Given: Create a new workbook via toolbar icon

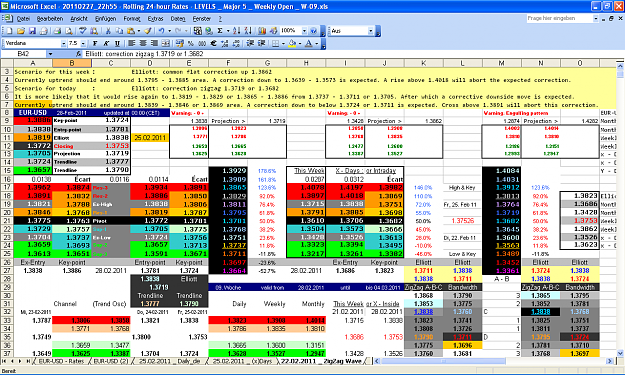Looking at the screenshot, I should pos(9,31).
